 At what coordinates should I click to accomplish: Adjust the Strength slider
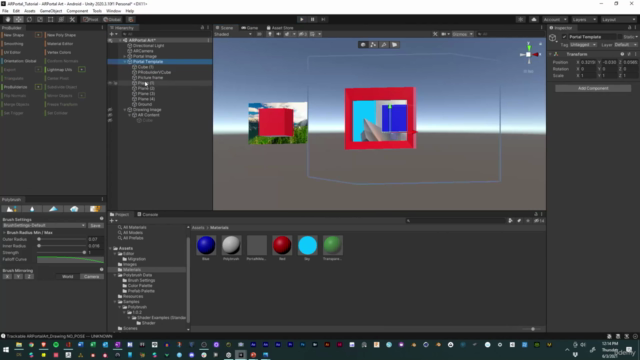[62, 253]
